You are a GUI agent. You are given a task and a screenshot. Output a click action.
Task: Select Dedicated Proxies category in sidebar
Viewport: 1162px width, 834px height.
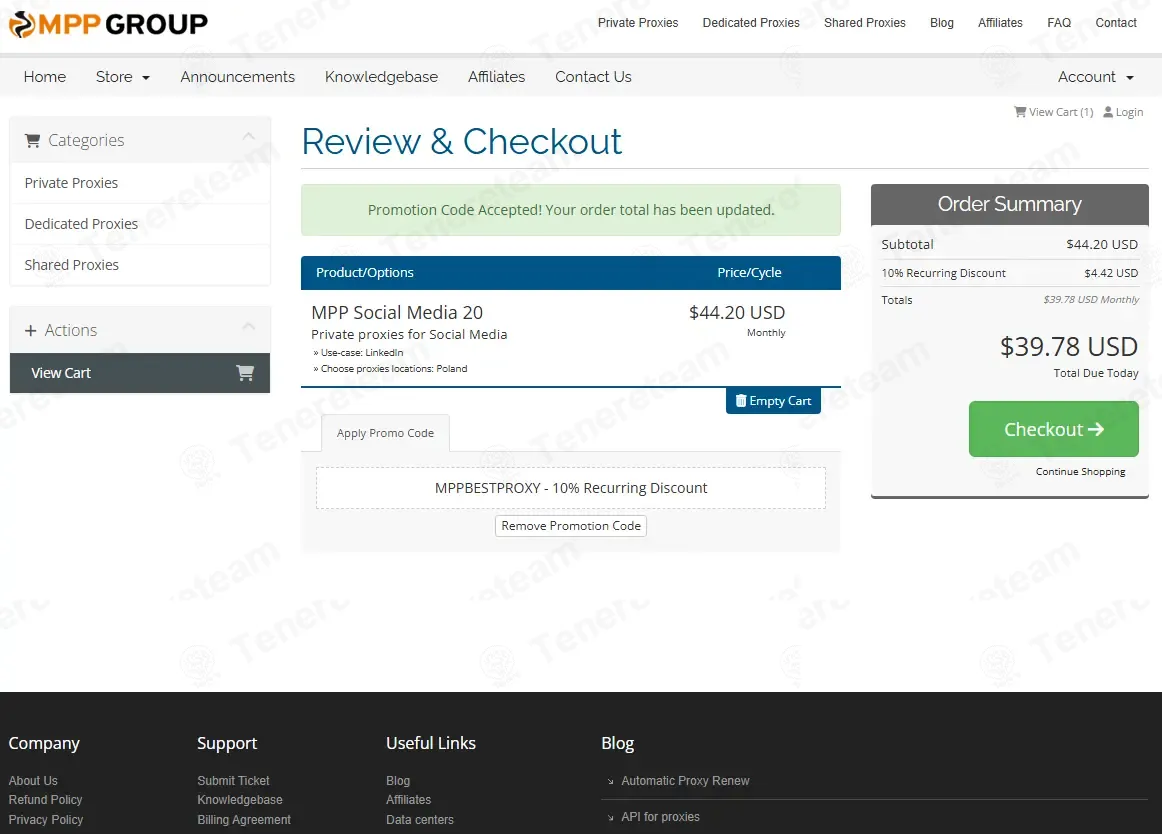(140, 224)
